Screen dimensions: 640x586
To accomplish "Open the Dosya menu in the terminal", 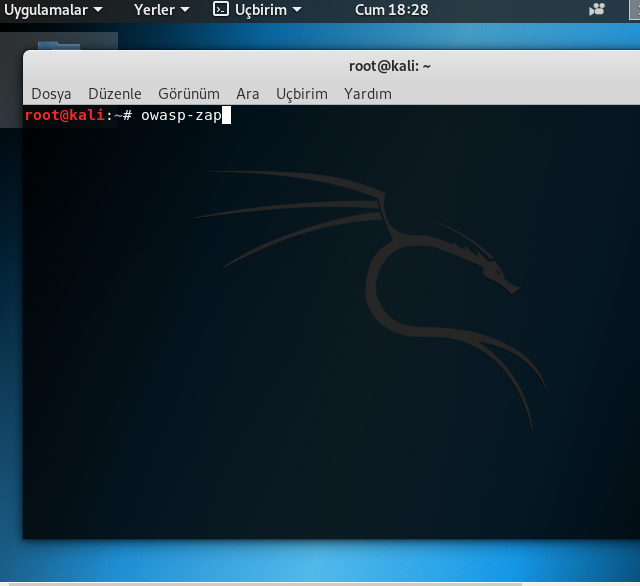I will tap(51, 94).
